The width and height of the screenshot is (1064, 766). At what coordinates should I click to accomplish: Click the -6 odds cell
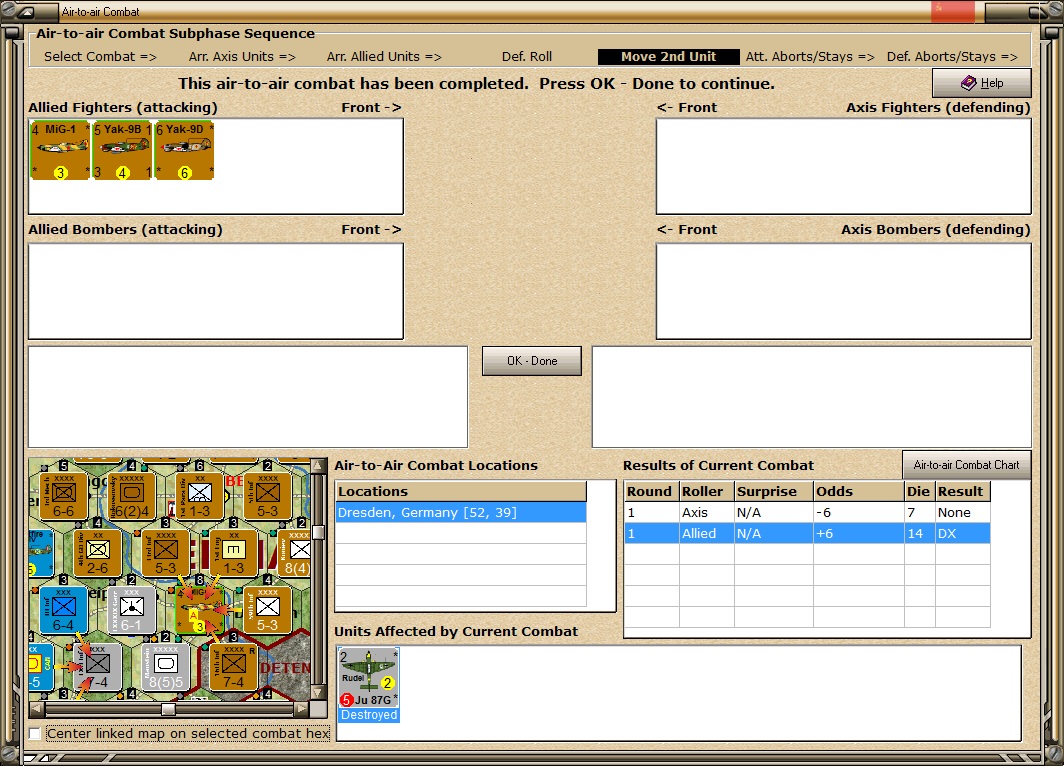click(859, 512)
